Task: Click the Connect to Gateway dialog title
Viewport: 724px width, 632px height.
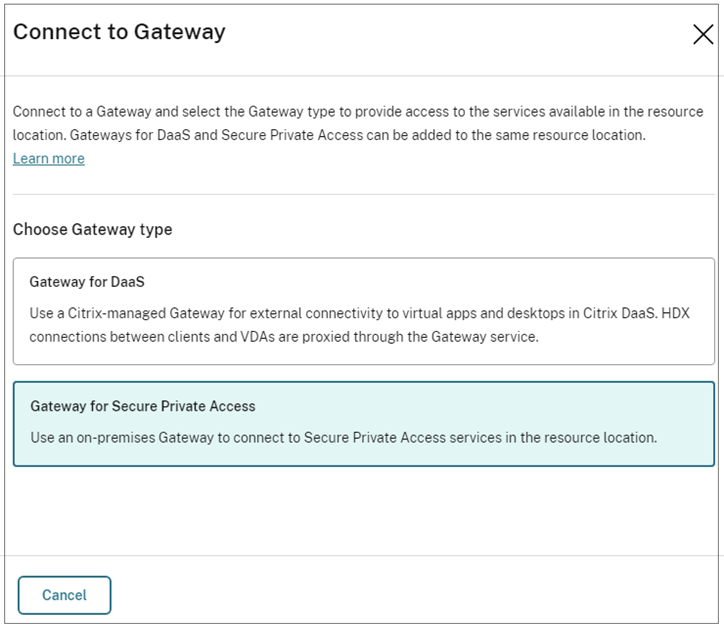Action: click(119, 32)
